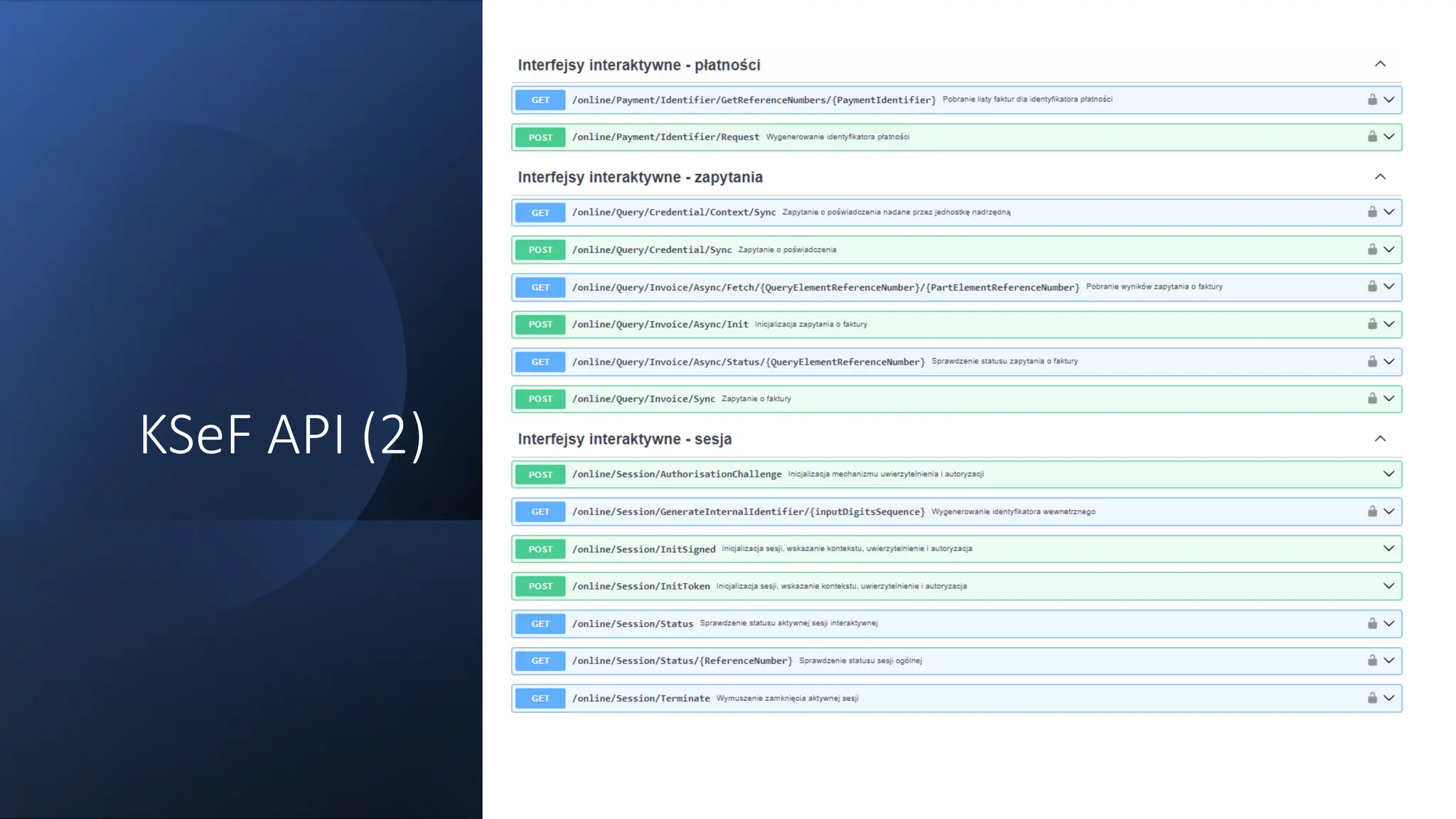Click POST badge of Query/Credential/Sync
The width and height of the screenshot is (1456, 819).
tap(540, 250)
